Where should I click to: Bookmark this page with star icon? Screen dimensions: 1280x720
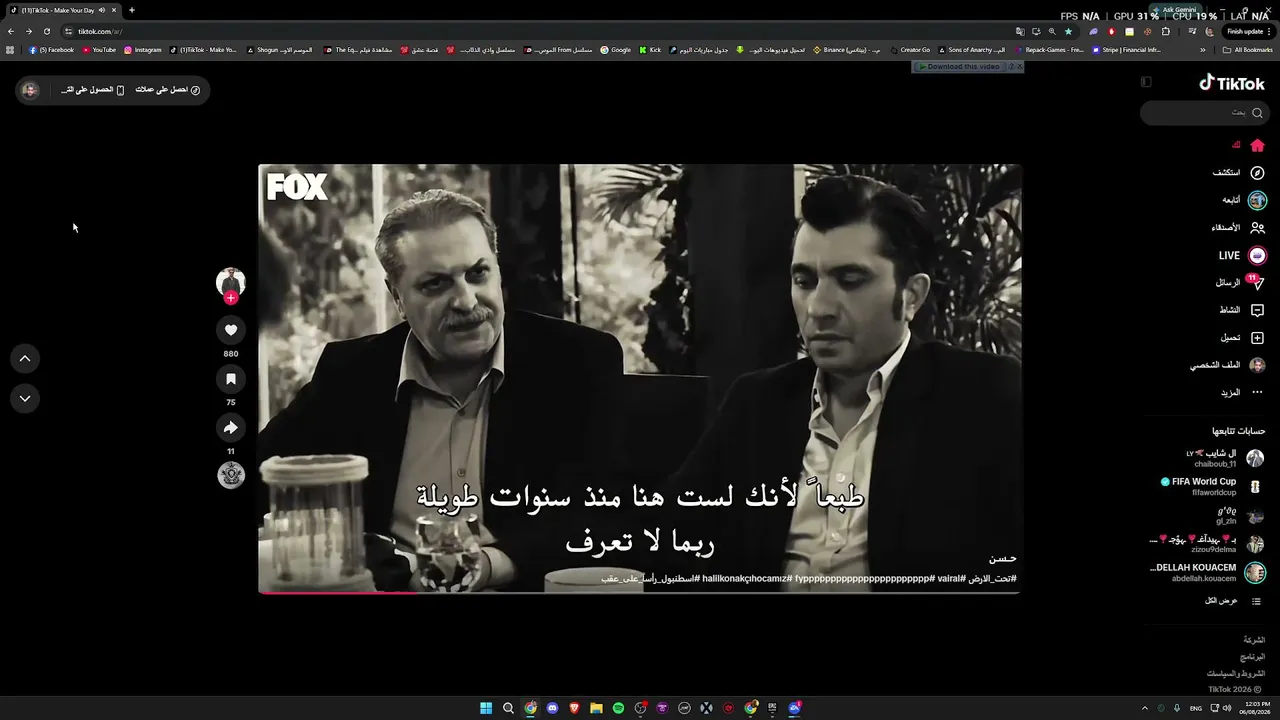click(1068, 31)
